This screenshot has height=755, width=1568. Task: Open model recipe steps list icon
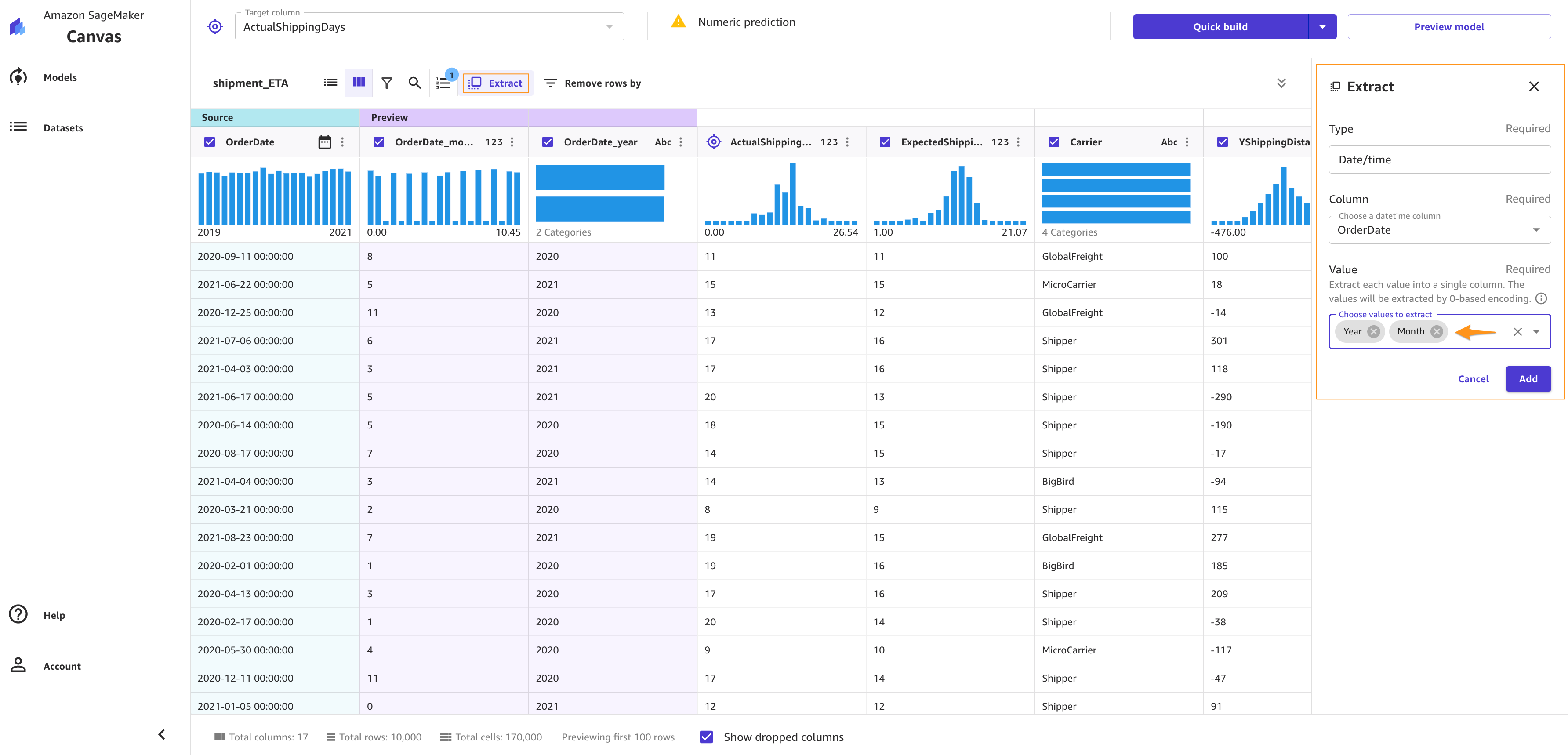[444, 83]
